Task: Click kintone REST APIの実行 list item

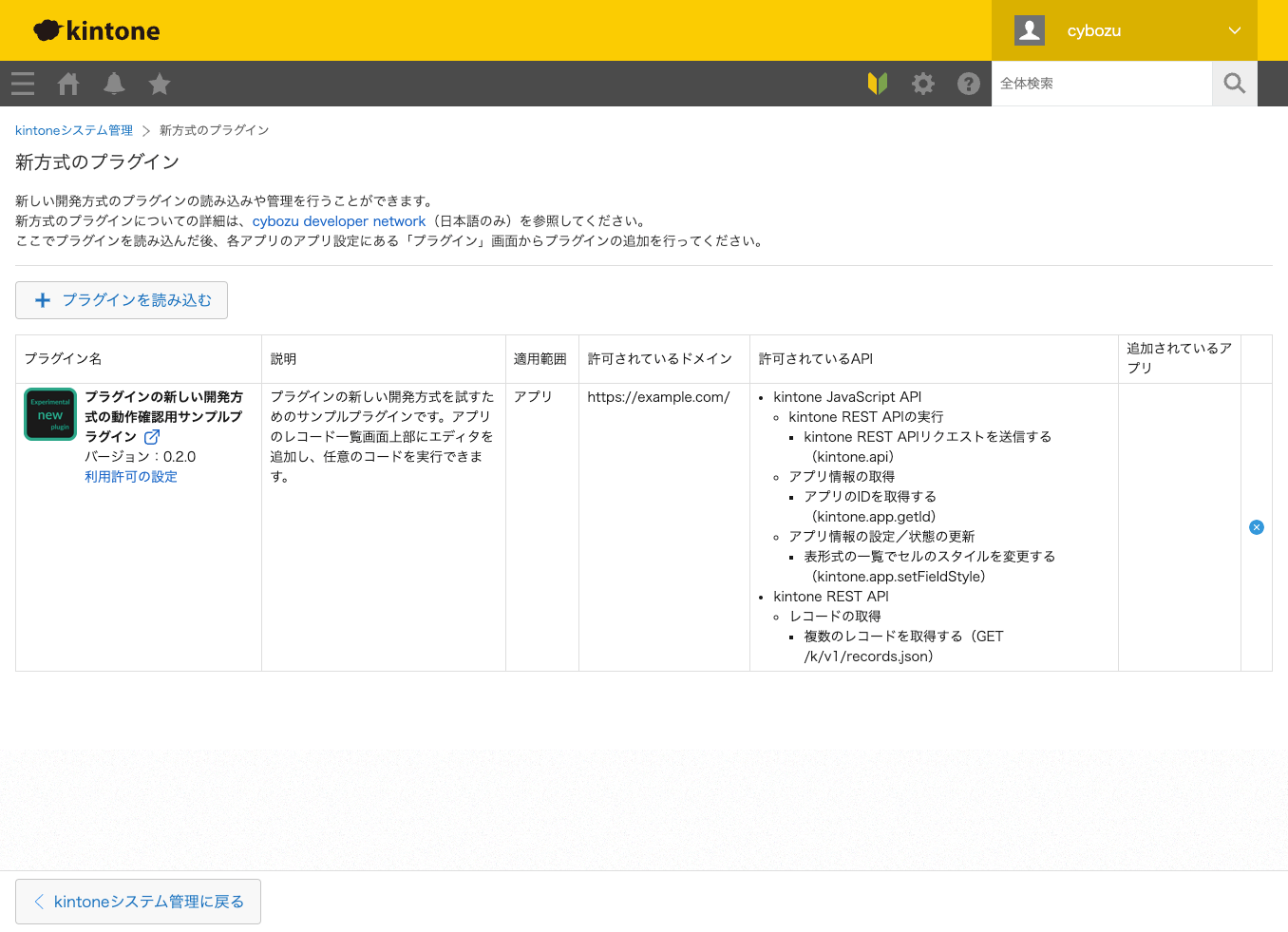Action: pos(866,417)
